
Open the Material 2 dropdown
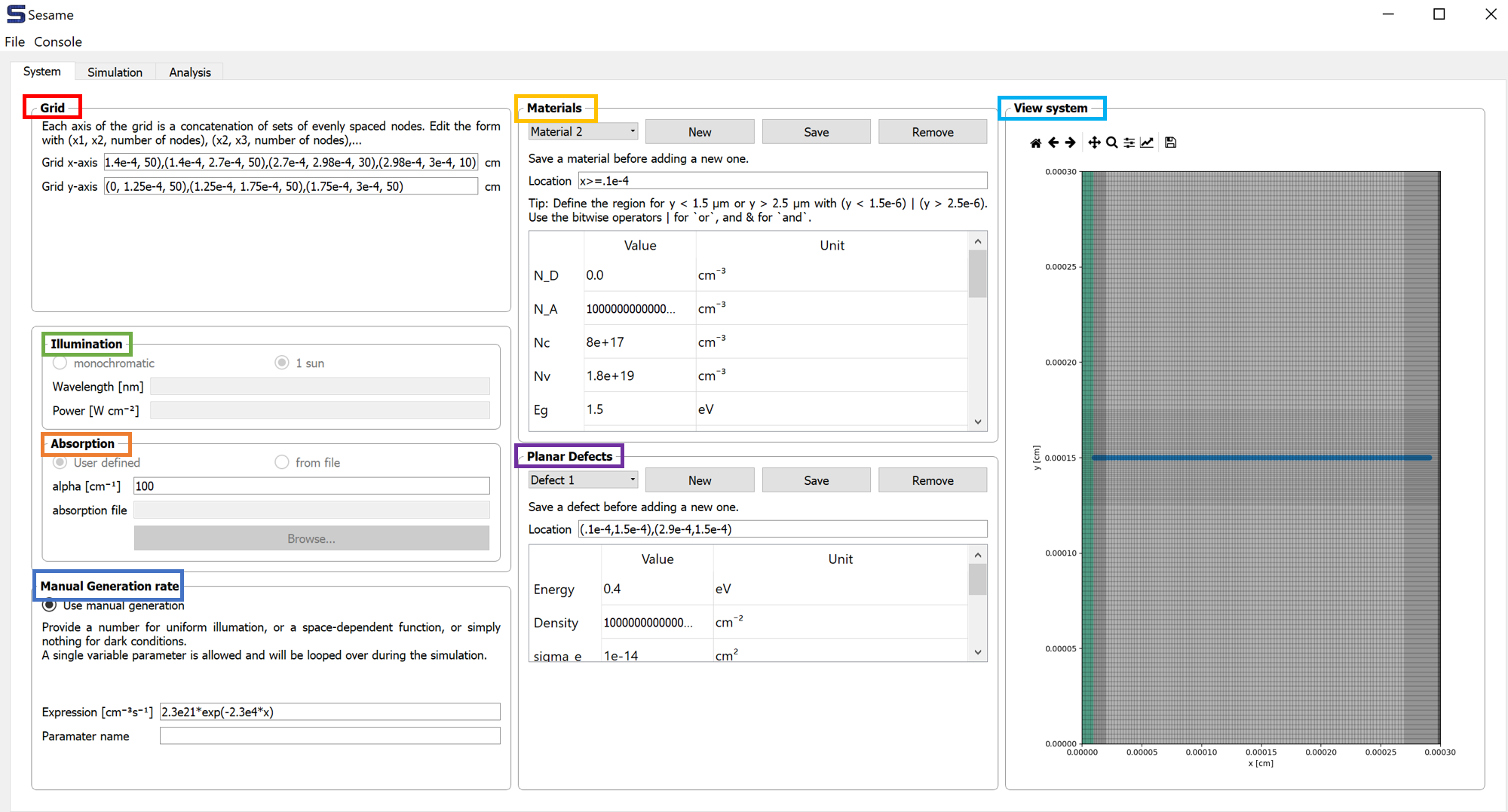(583, 131)
